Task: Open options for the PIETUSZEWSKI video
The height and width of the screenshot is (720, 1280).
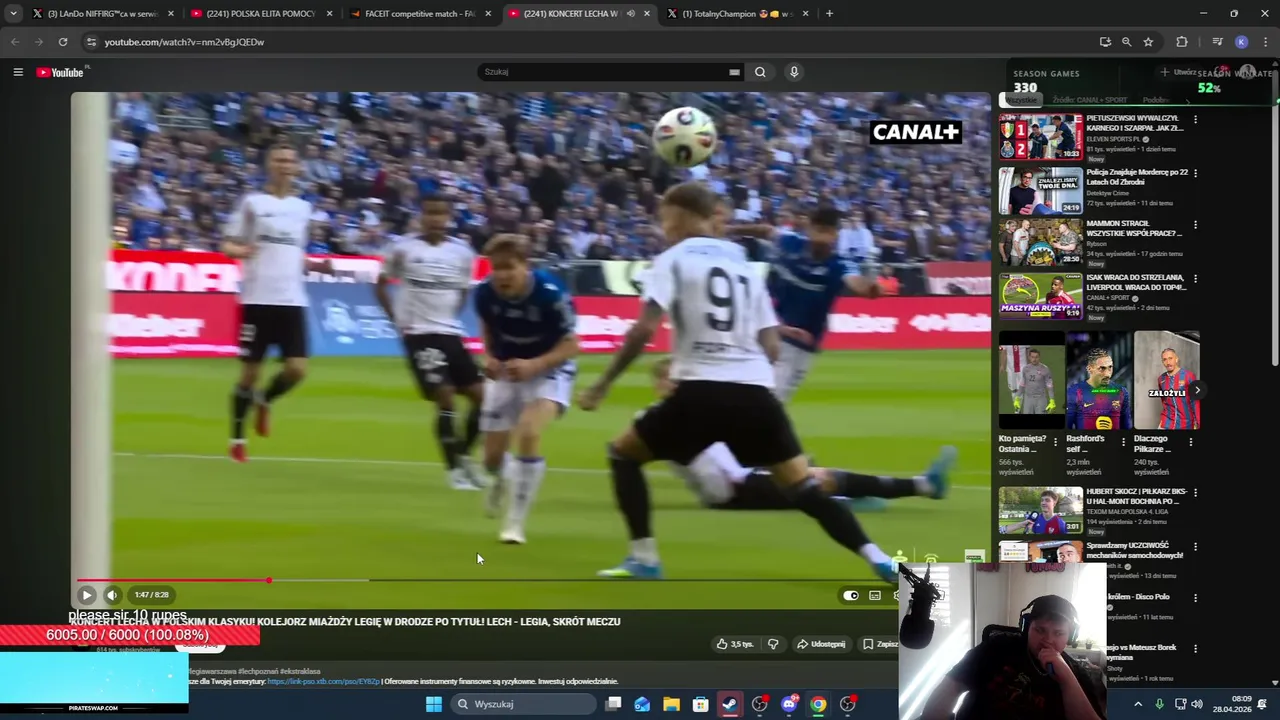Action: 1195,120
